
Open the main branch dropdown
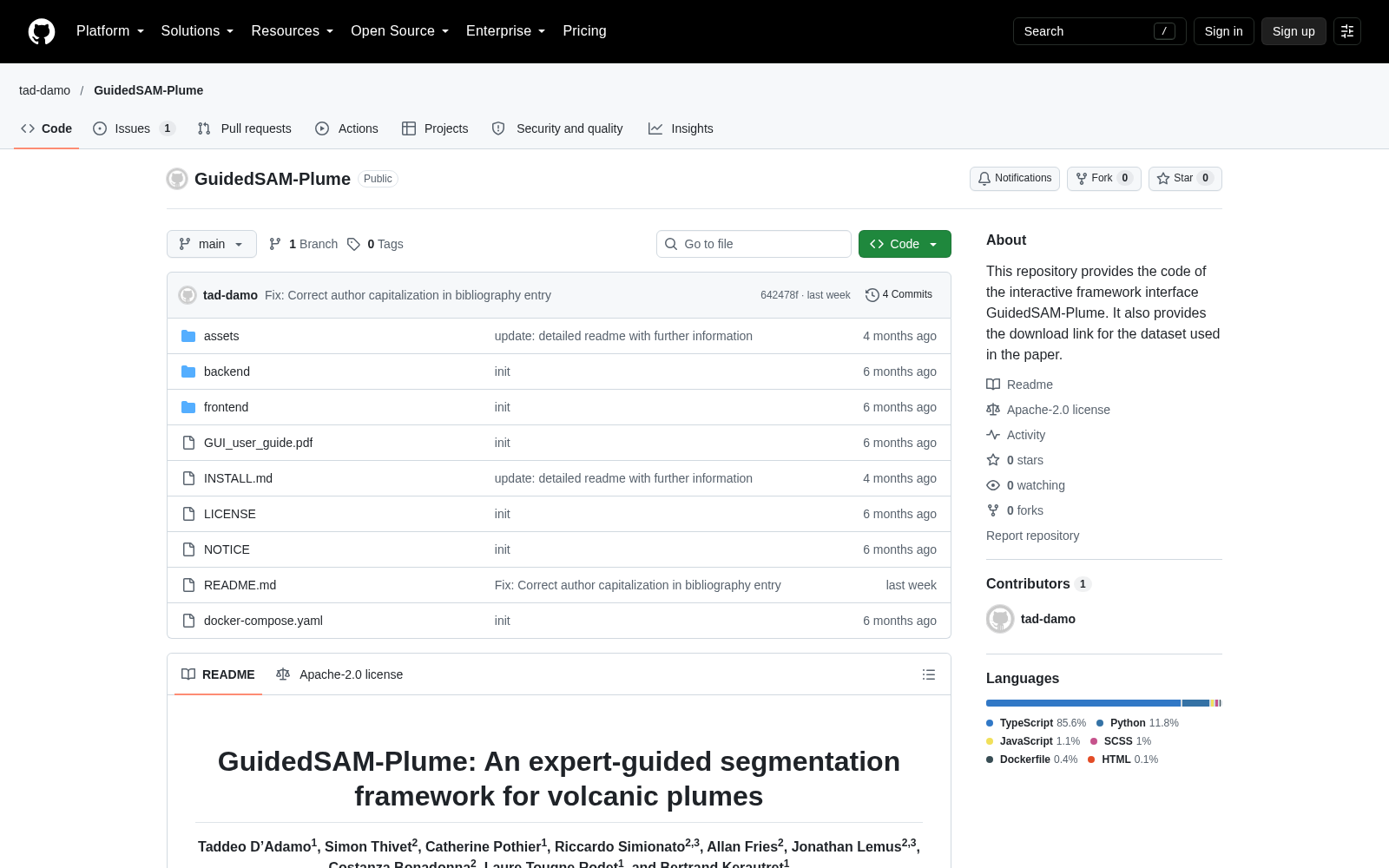(212, 244)
